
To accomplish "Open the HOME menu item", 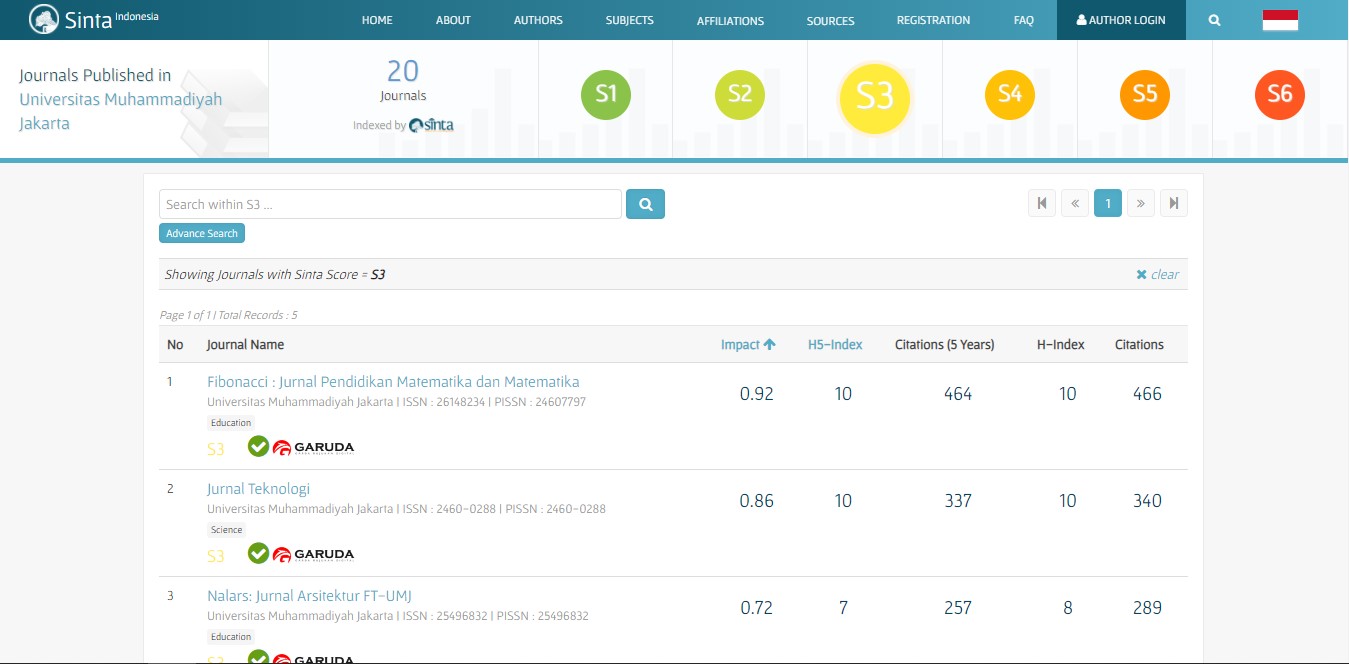I will click(377, 20).
